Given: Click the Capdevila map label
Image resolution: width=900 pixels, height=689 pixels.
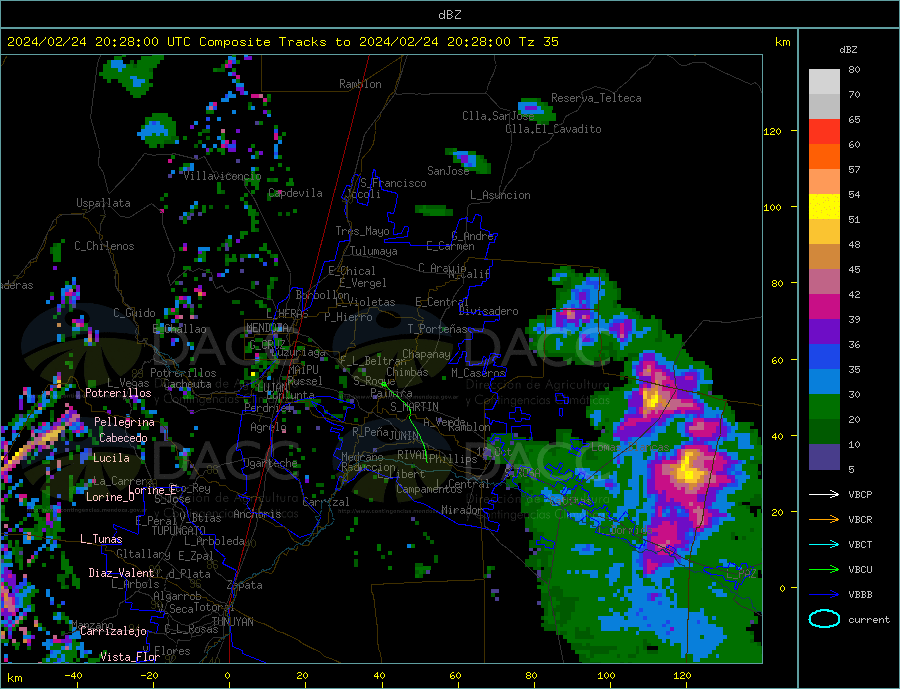Looking at the screenshot, I should pyautogui.click(x=295, y=193).
